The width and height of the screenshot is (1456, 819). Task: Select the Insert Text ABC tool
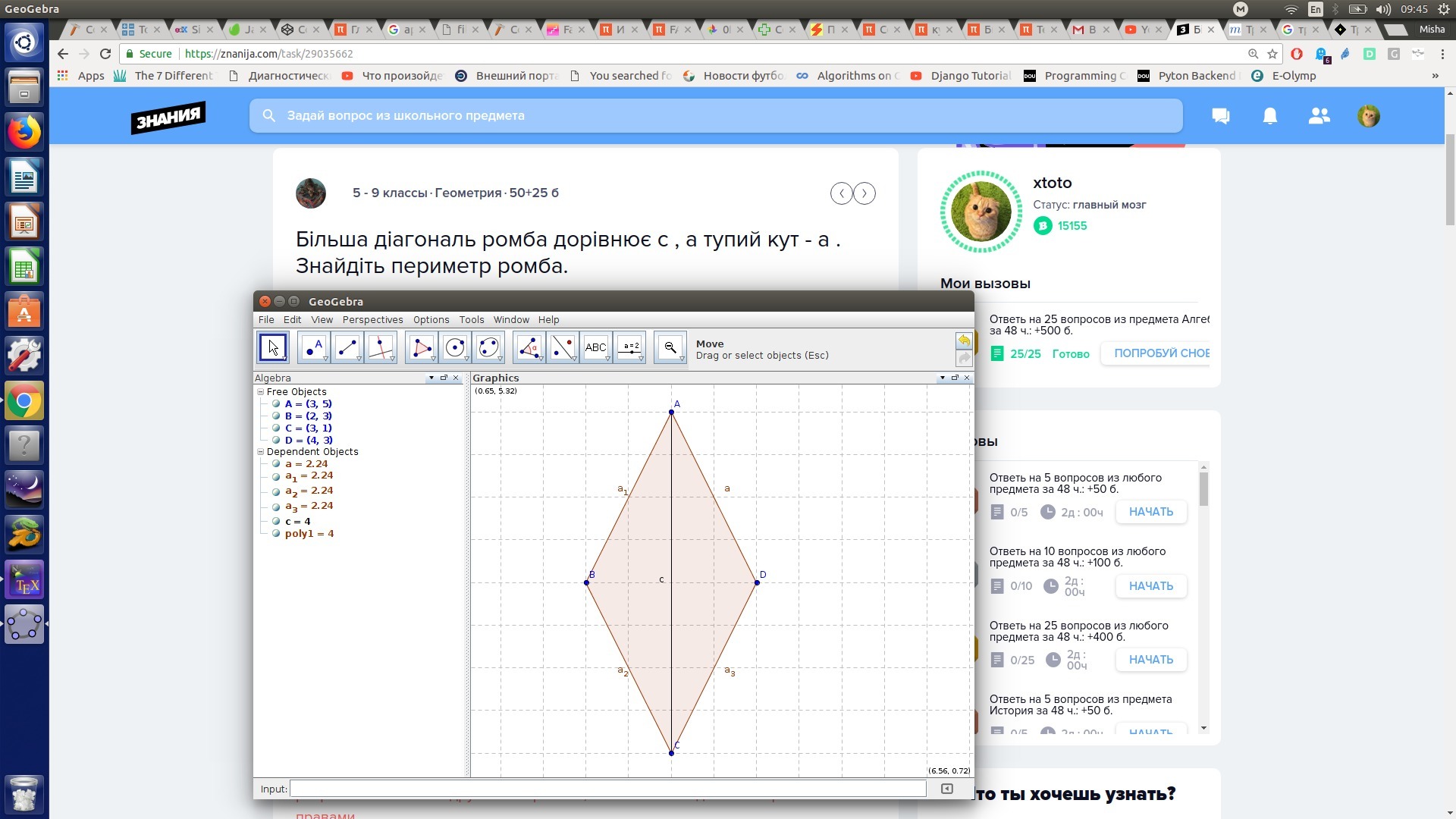click(x=595, y=348)
